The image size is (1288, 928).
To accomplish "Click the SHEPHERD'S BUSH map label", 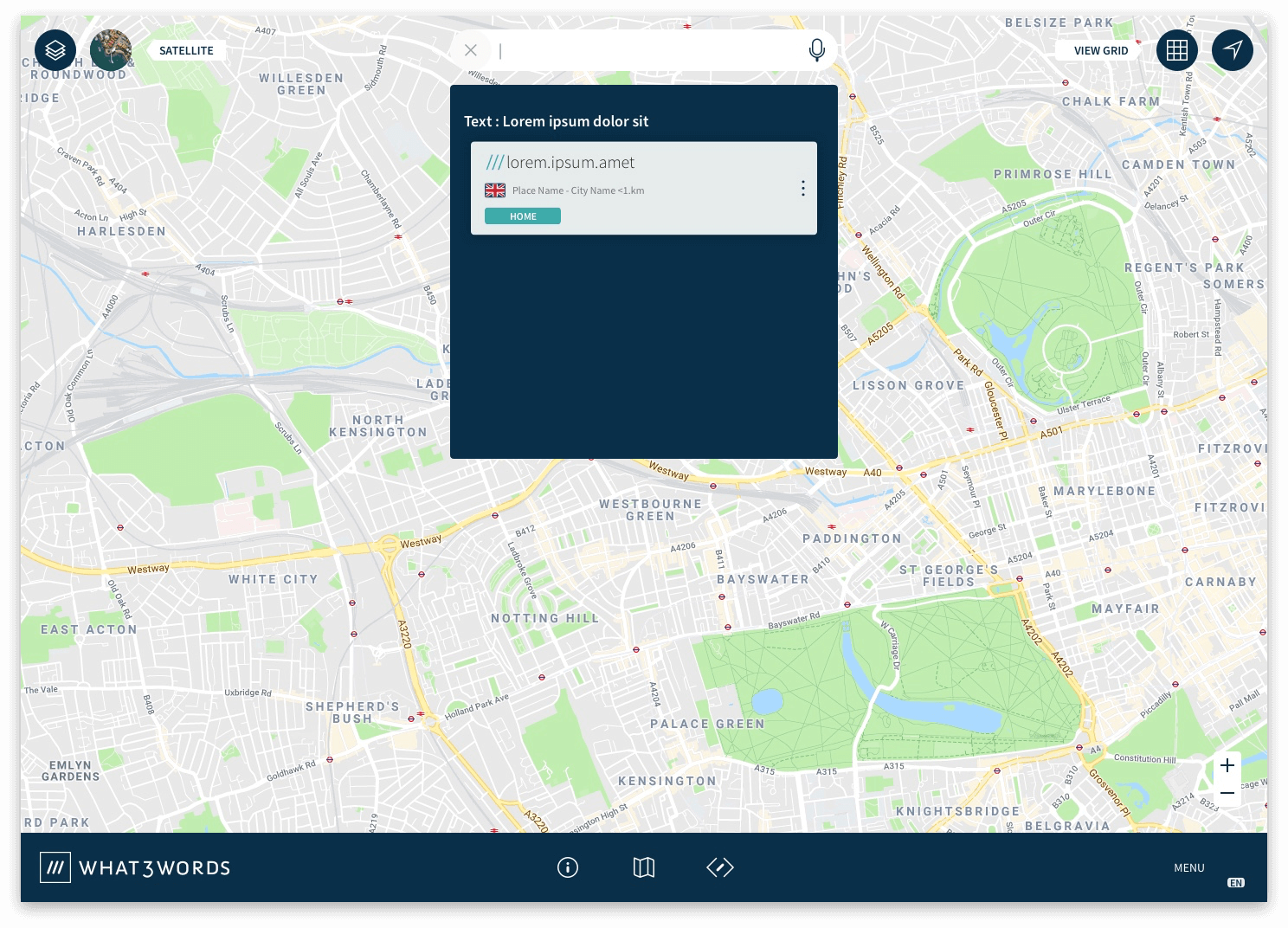I will point(352,712).
